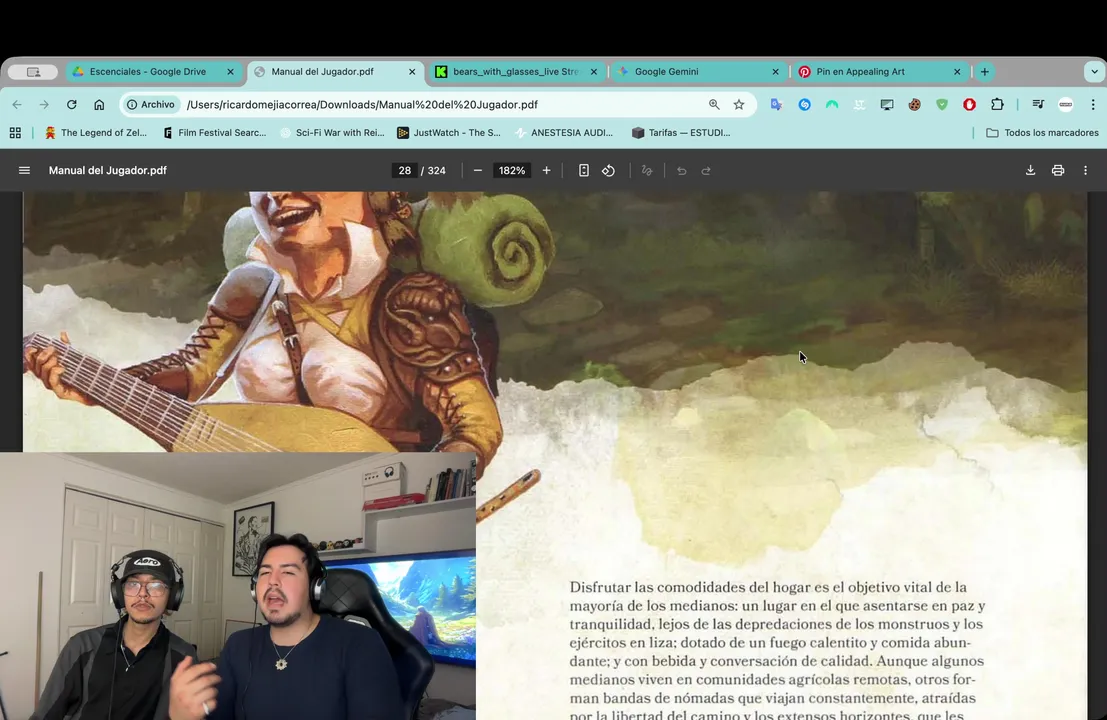Redo the PDF annotation

[706, 170]
